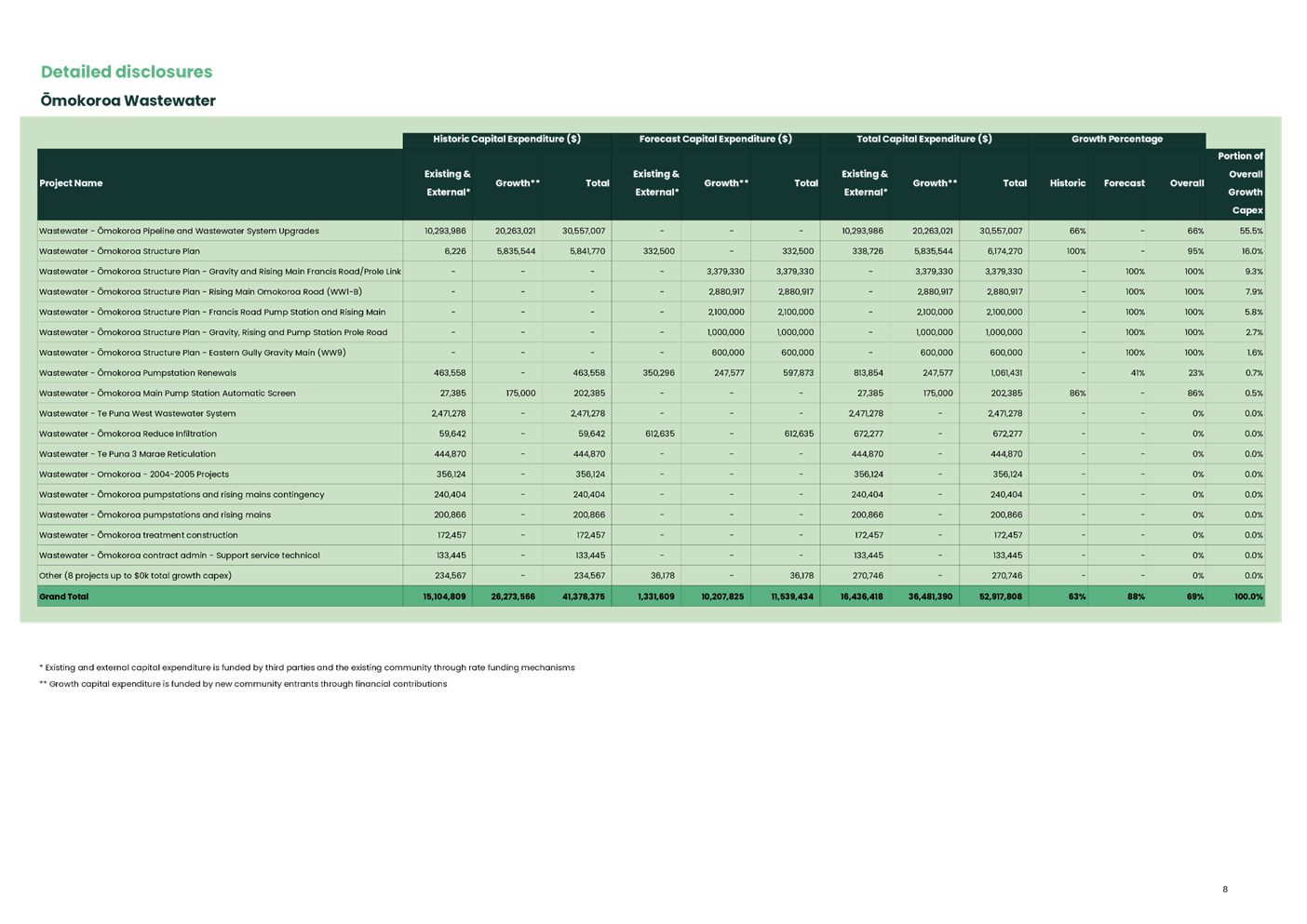
Task: Select the 'Ōmokoroa Reduce Infiltration' project row name
Action: [128, 434]
